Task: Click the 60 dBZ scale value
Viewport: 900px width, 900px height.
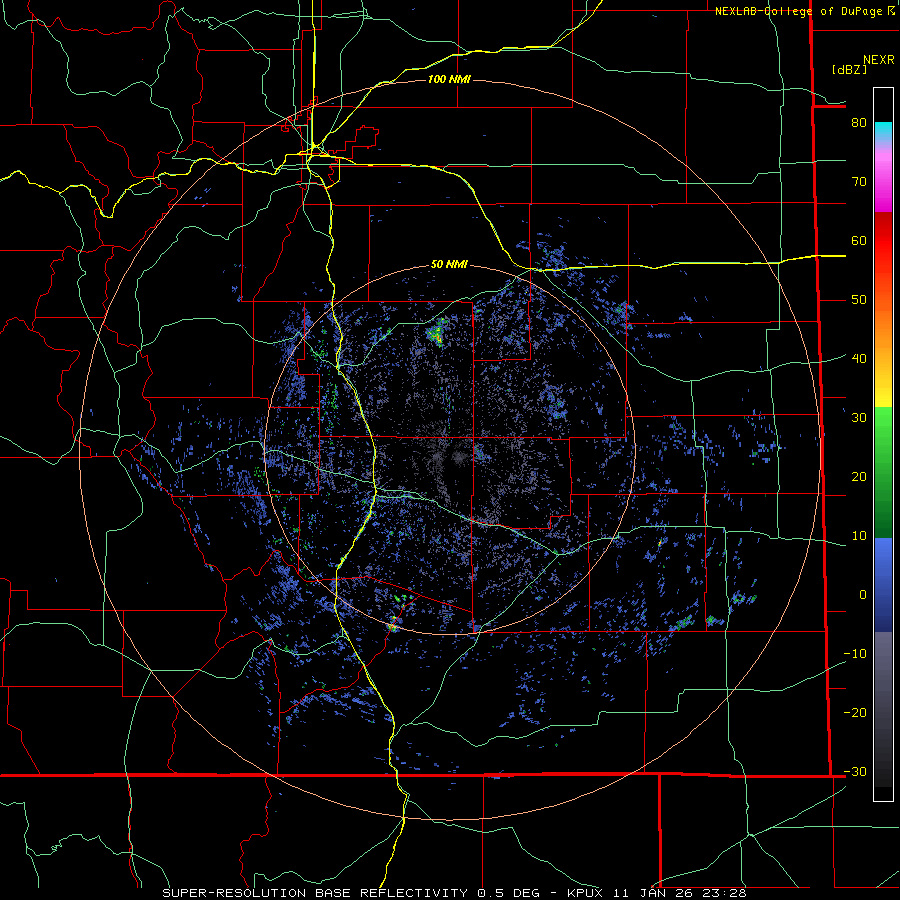Action: [859, 240]
